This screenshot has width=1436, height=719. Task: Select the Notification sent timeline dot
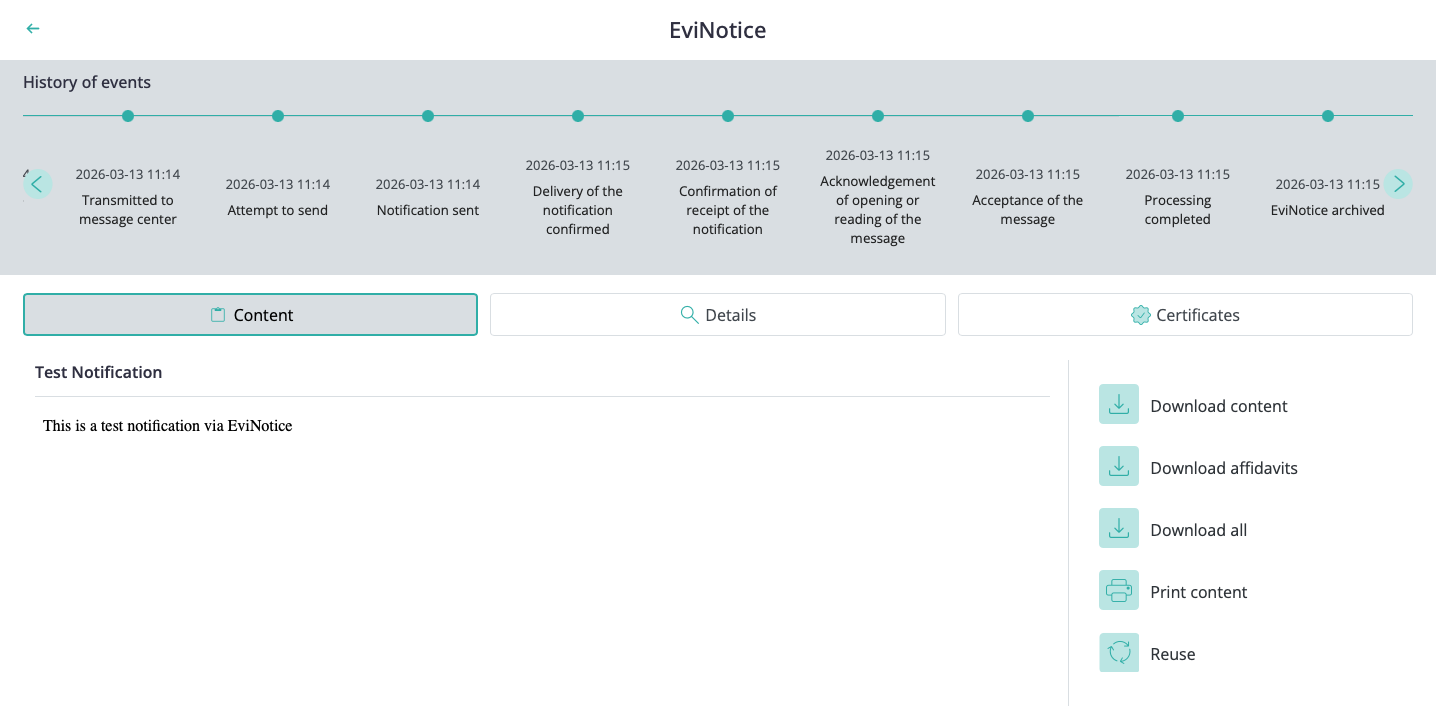[428, 116]
